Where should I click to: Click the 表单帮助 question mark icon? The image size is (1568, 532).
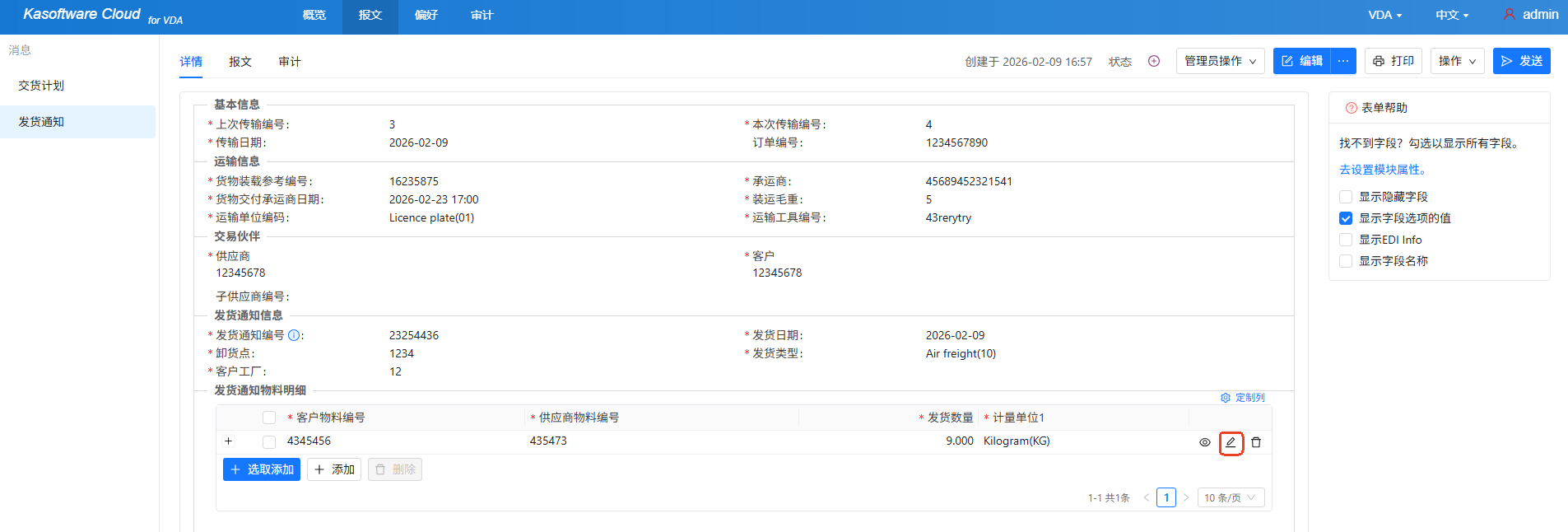[x=1351, y=108]
